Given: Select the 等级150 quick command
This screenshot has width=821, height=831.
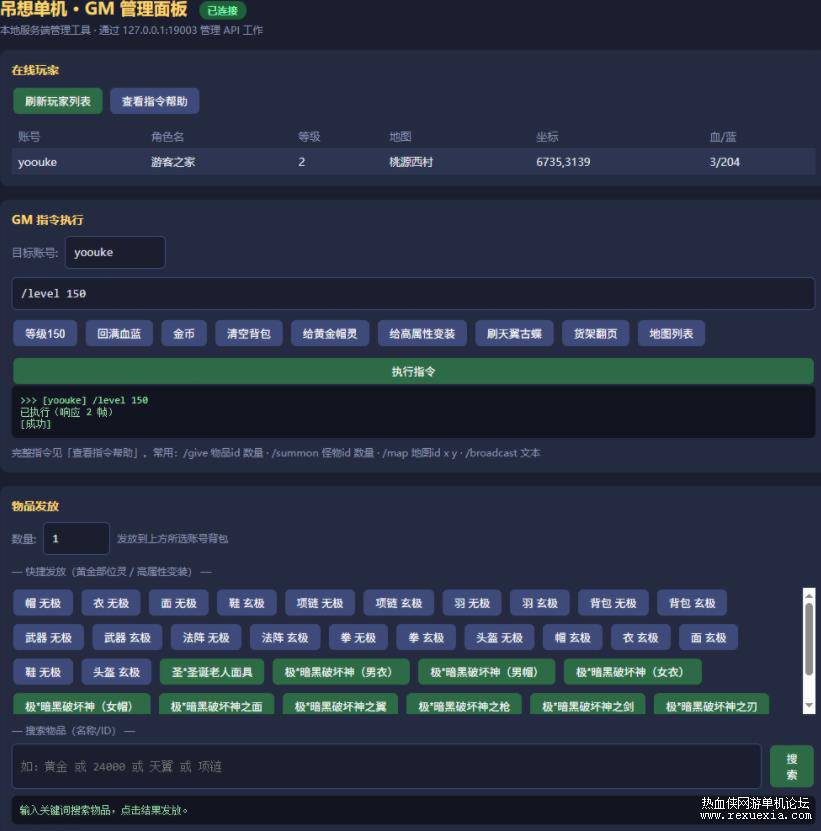Looking at the screenshot, I should [x=45, y=333].
